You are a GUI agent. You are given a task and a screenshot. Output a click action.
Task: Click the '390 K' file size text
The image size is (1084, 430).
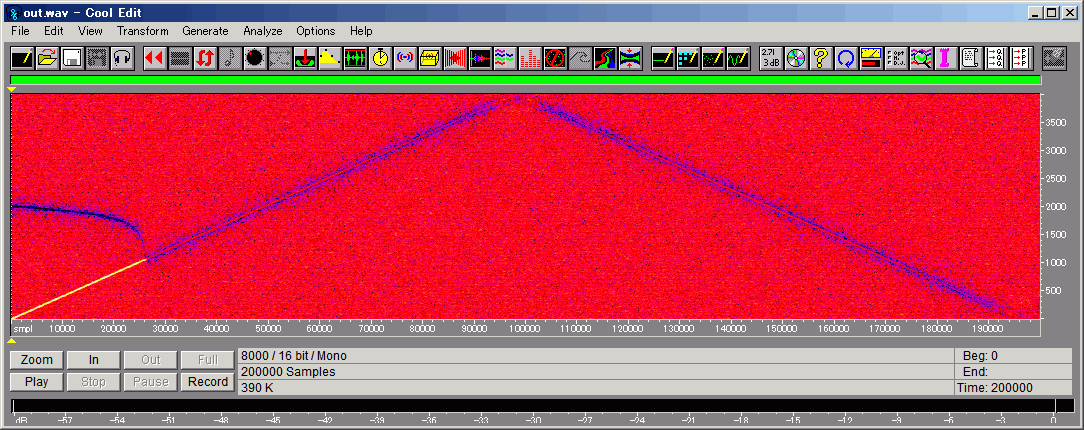(x=256, y=388)
